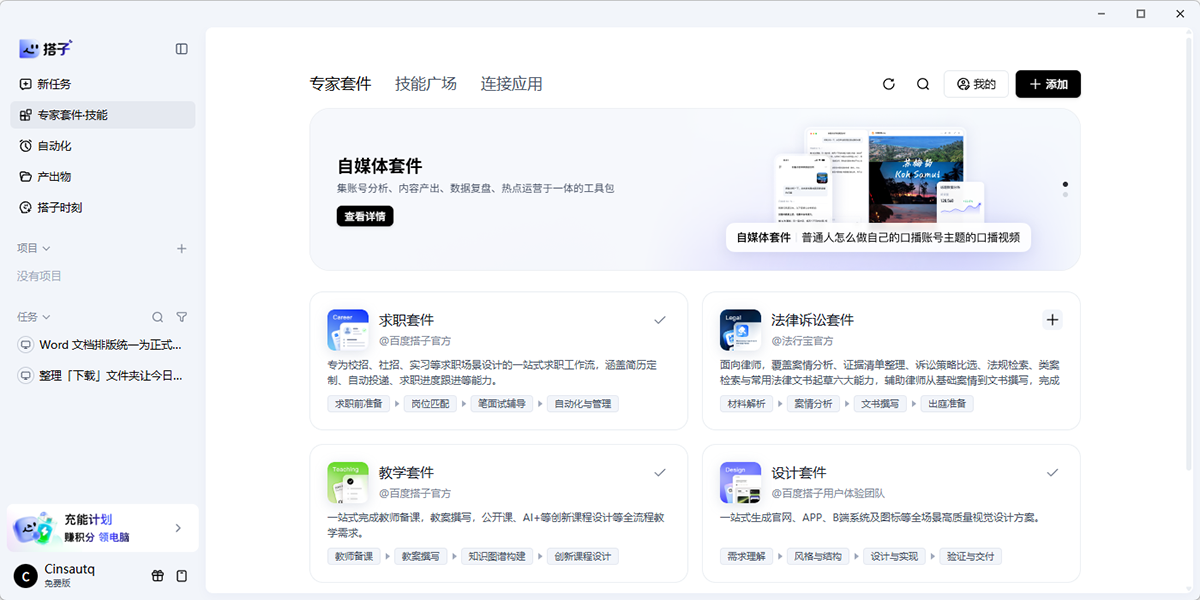
Task: Click the gift icon beside the username
Action: tap(157, 576)
